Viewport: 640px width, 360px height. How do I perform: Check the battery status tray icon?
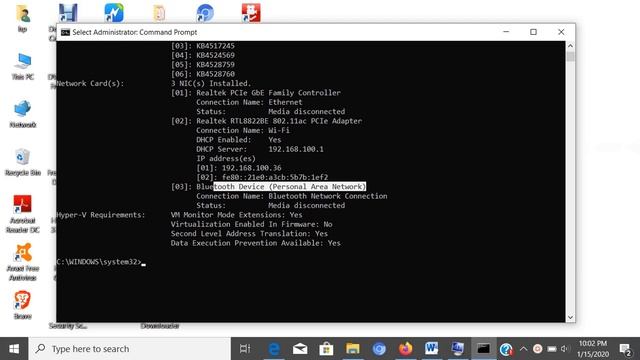552,349
